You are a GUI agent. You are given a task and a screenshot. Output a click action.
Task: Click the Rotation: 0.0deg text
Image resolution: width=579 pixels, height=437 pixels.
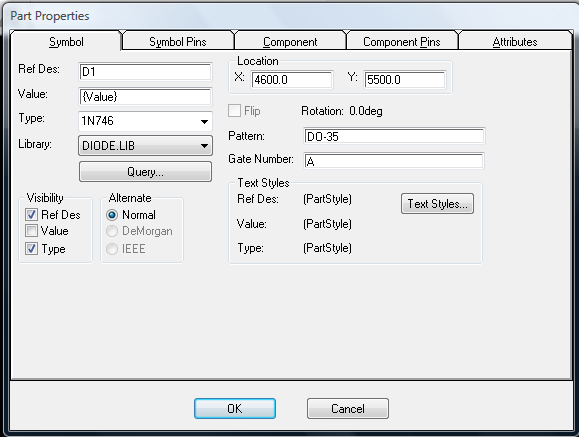point(342,111)
